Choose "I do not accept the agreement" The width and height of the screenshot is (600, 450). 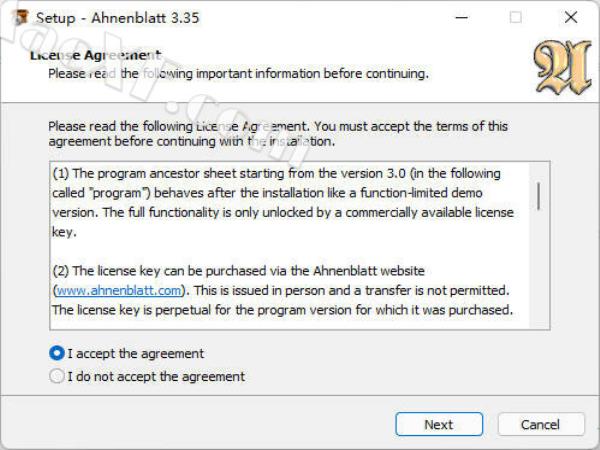click(57, 377)
